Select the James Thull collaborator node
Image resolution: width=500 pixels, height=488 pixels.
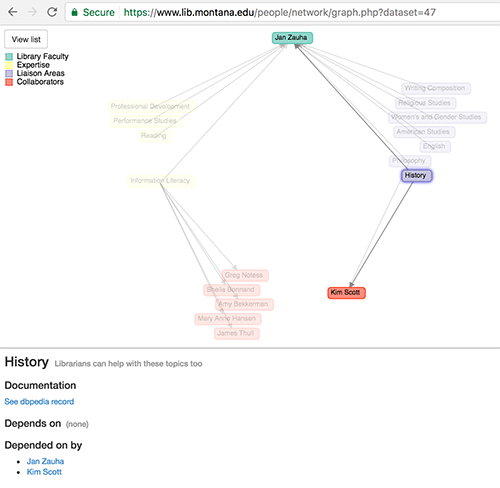(237, 333)
